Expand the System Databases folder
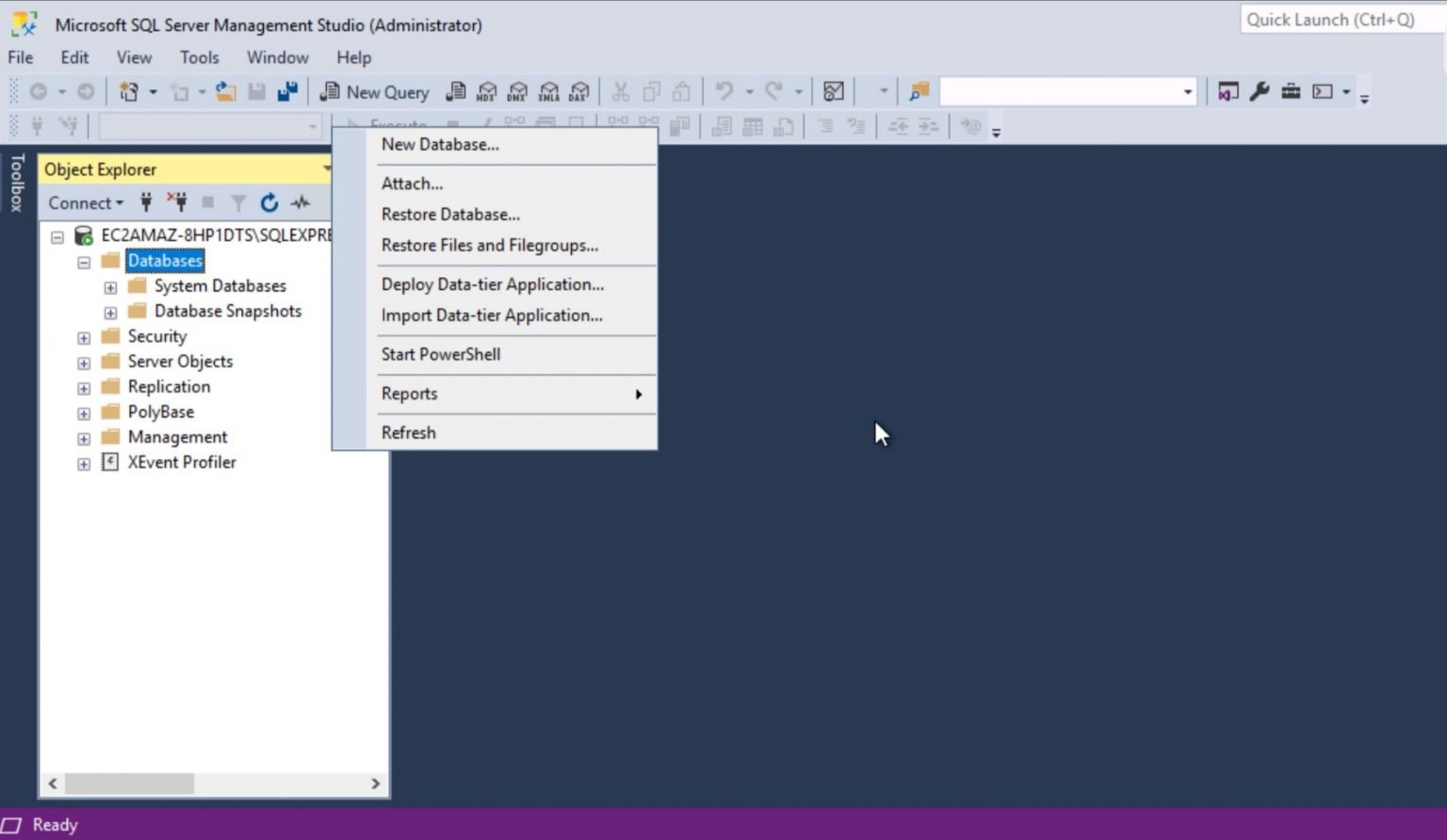This screenshot has height=840, width=1447. pyautogui.click(x=110, y=286)
